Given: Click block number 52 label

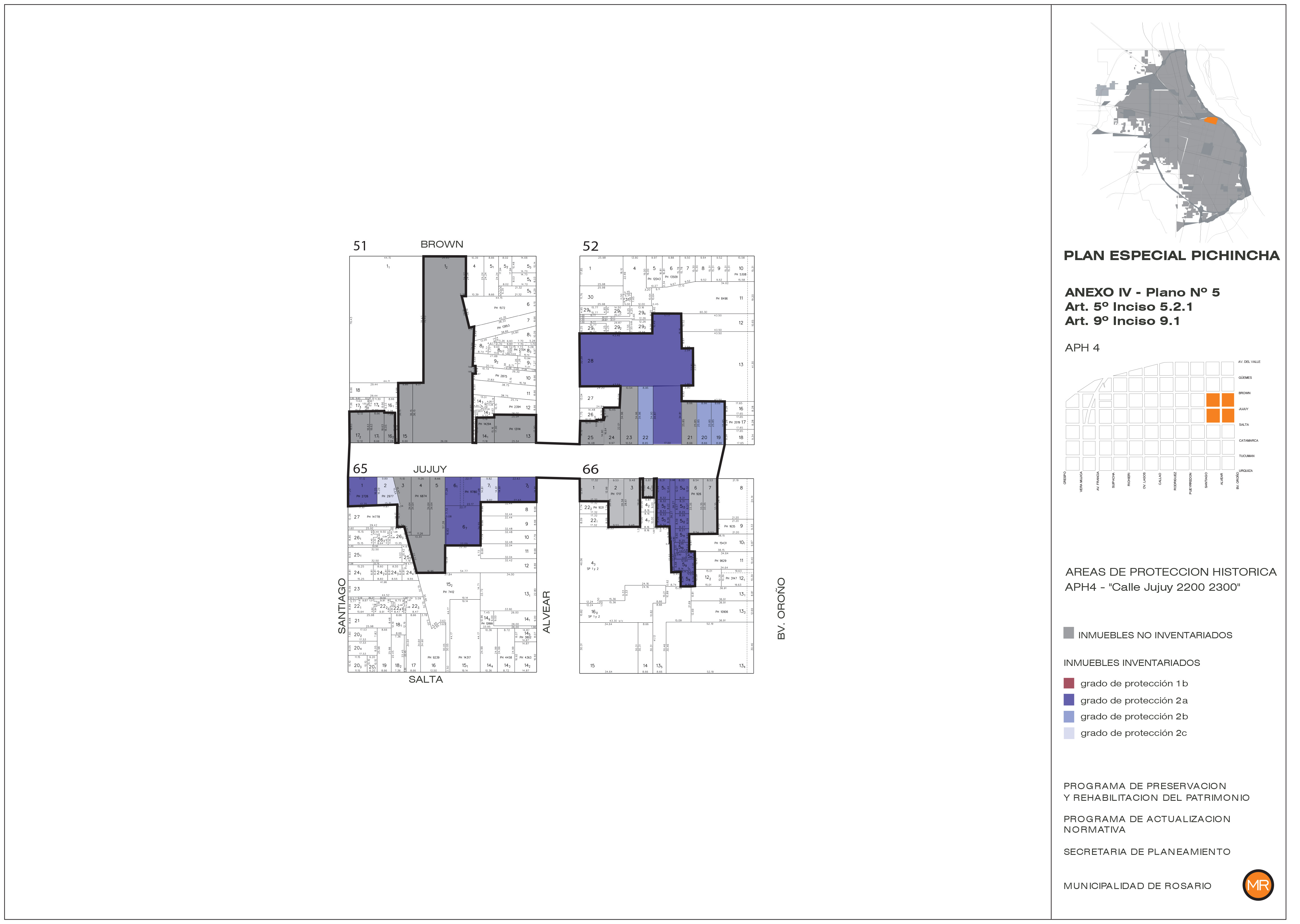Looking at the screenshot, I should click(x=590, y=246).
